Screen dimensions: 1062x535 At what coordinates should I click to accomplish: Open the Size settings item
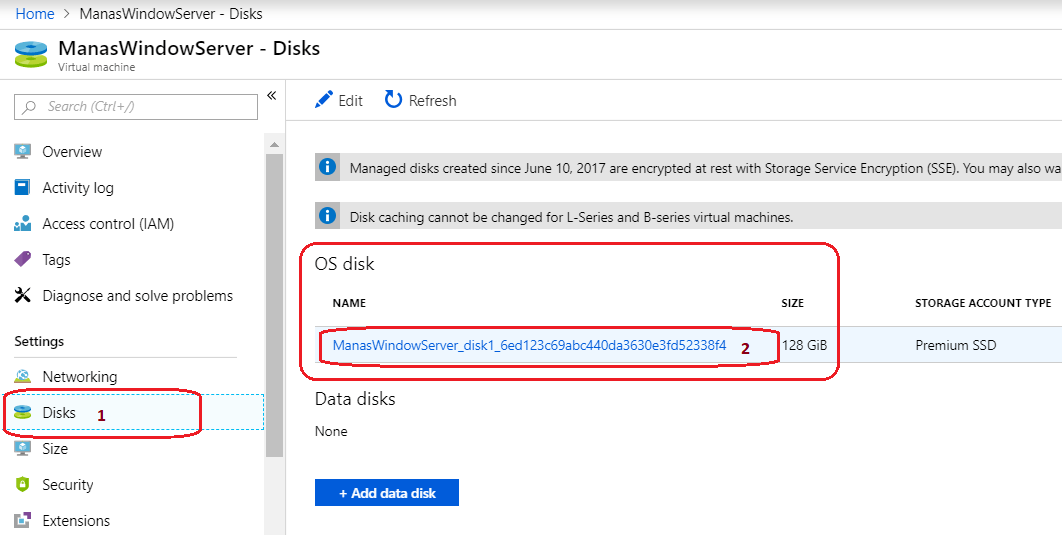point(55,448)
